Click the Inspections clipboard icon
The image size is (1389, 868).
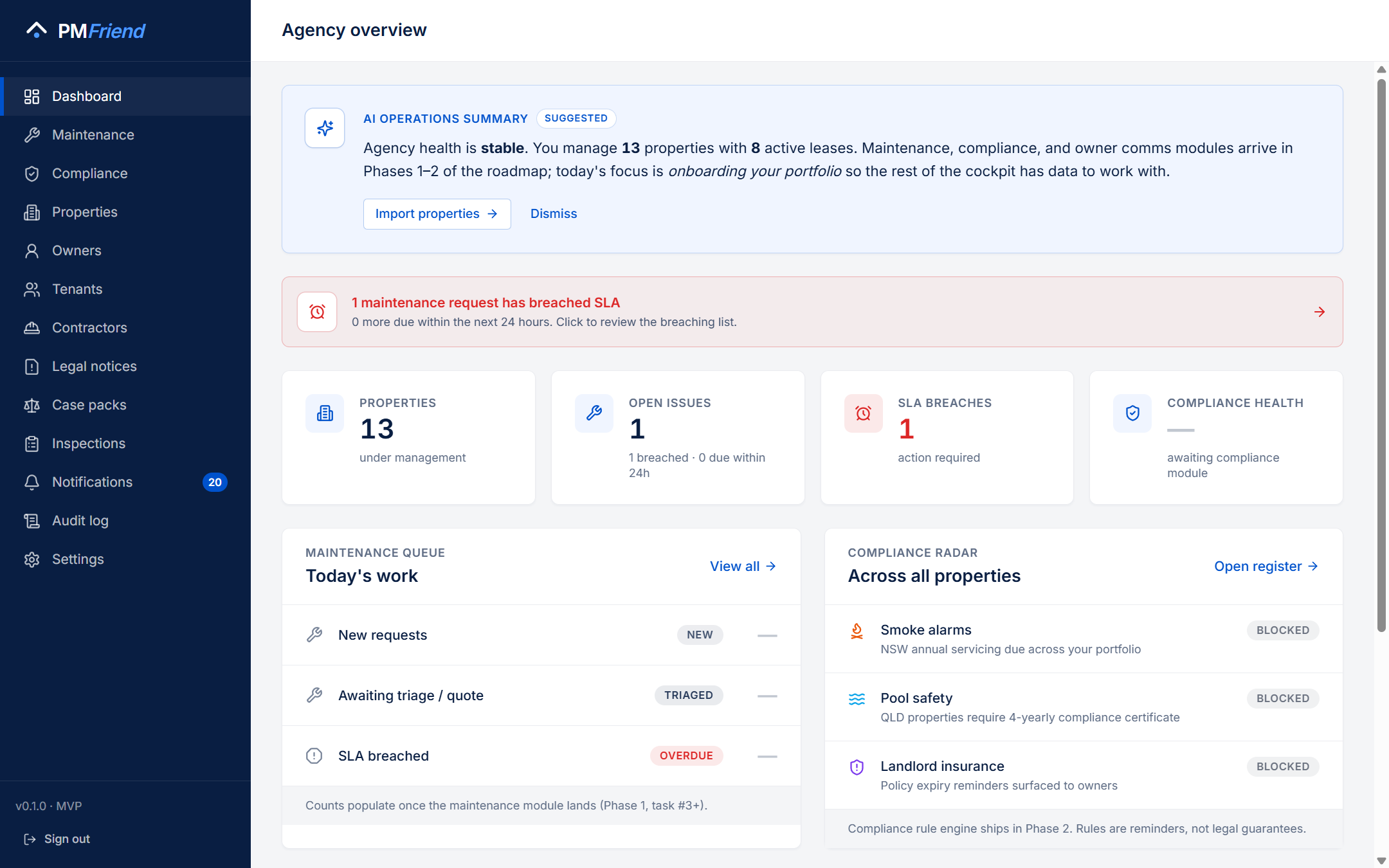(32, 444)
